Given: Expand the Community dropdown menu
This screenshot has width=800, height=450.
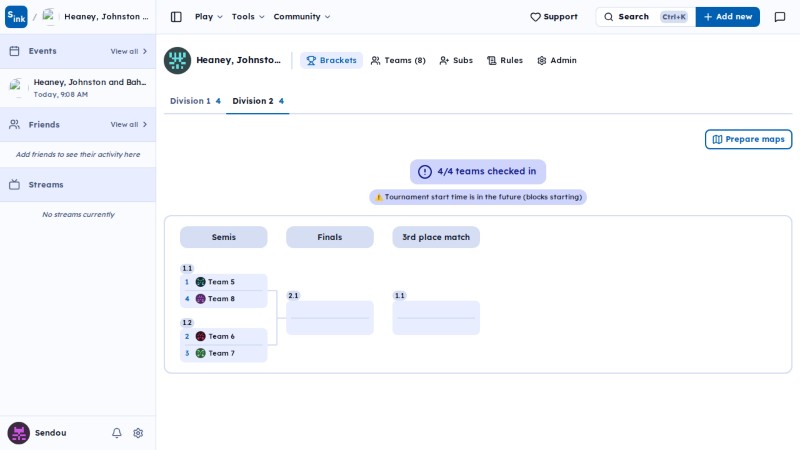Looking at the screenshot, I should 302,17.
